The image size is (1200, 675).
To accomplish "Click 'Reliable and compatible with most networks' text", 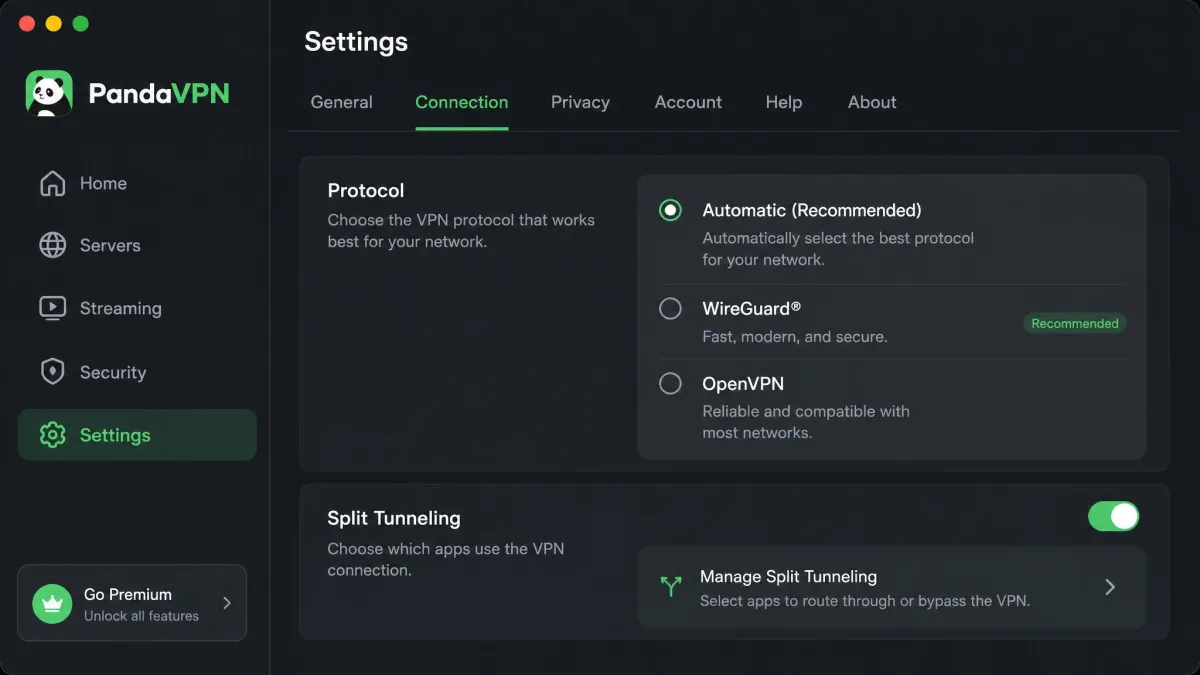I will pos(806,422).
